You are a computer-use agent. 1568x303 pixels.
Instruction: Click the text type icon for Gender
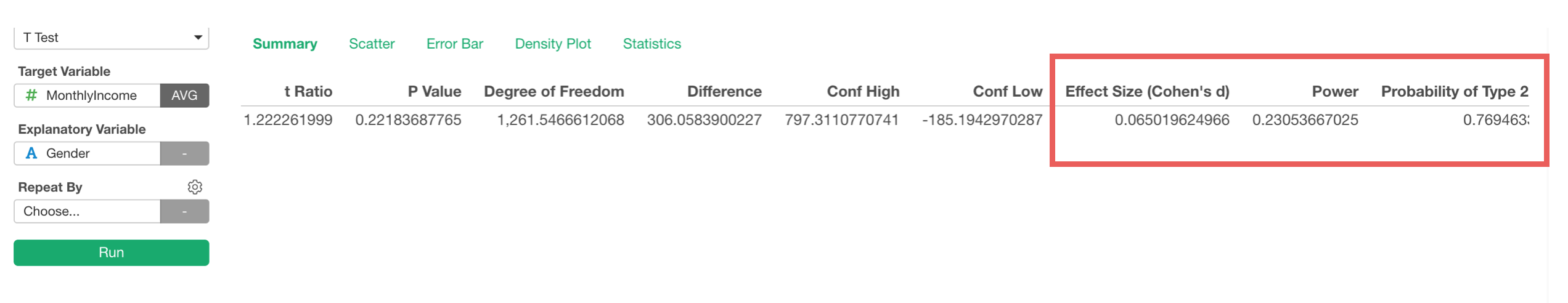pos(31,153)
